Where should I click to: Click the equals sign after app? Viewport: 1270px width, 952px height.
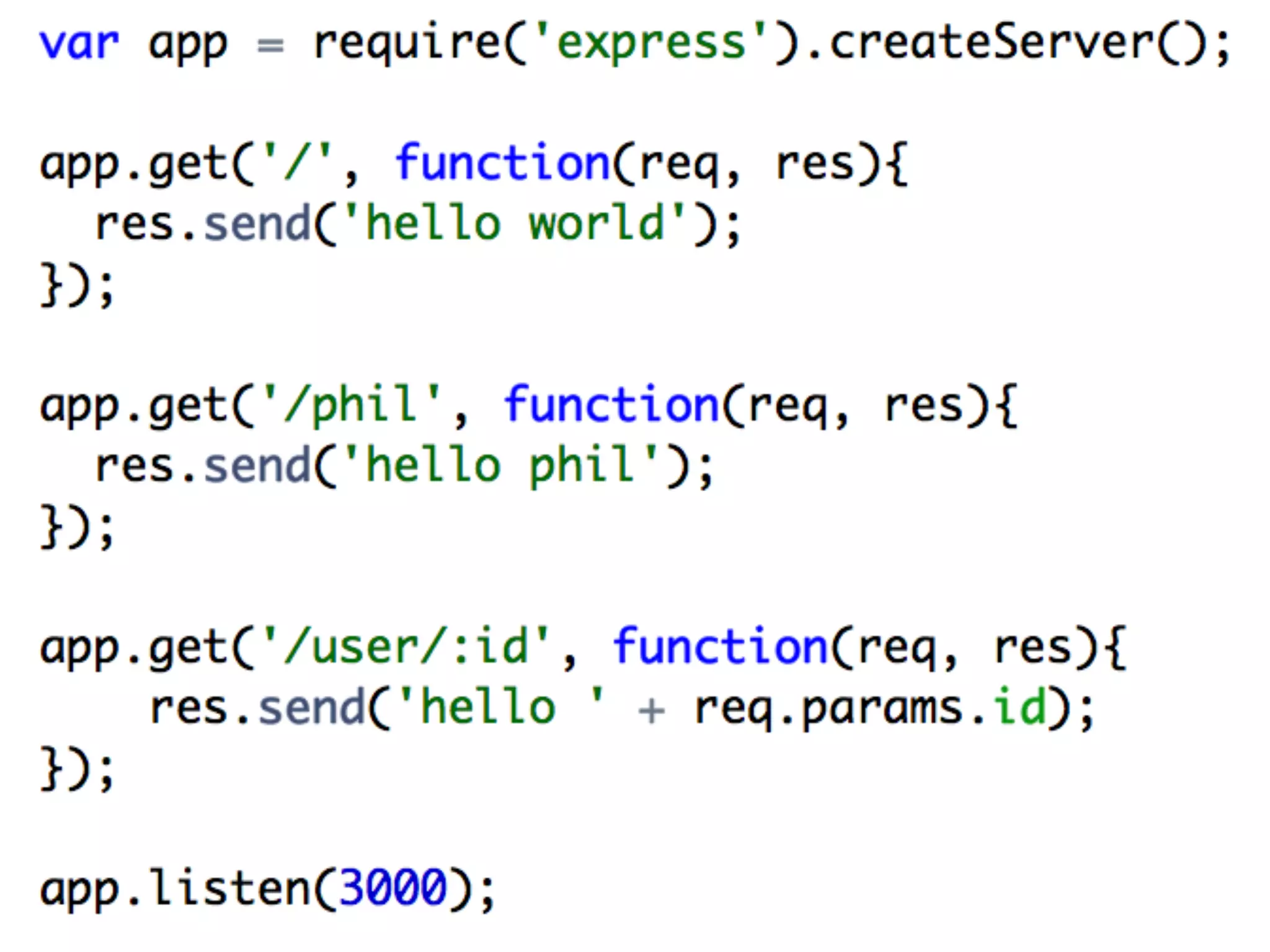(x=270, y=46)
